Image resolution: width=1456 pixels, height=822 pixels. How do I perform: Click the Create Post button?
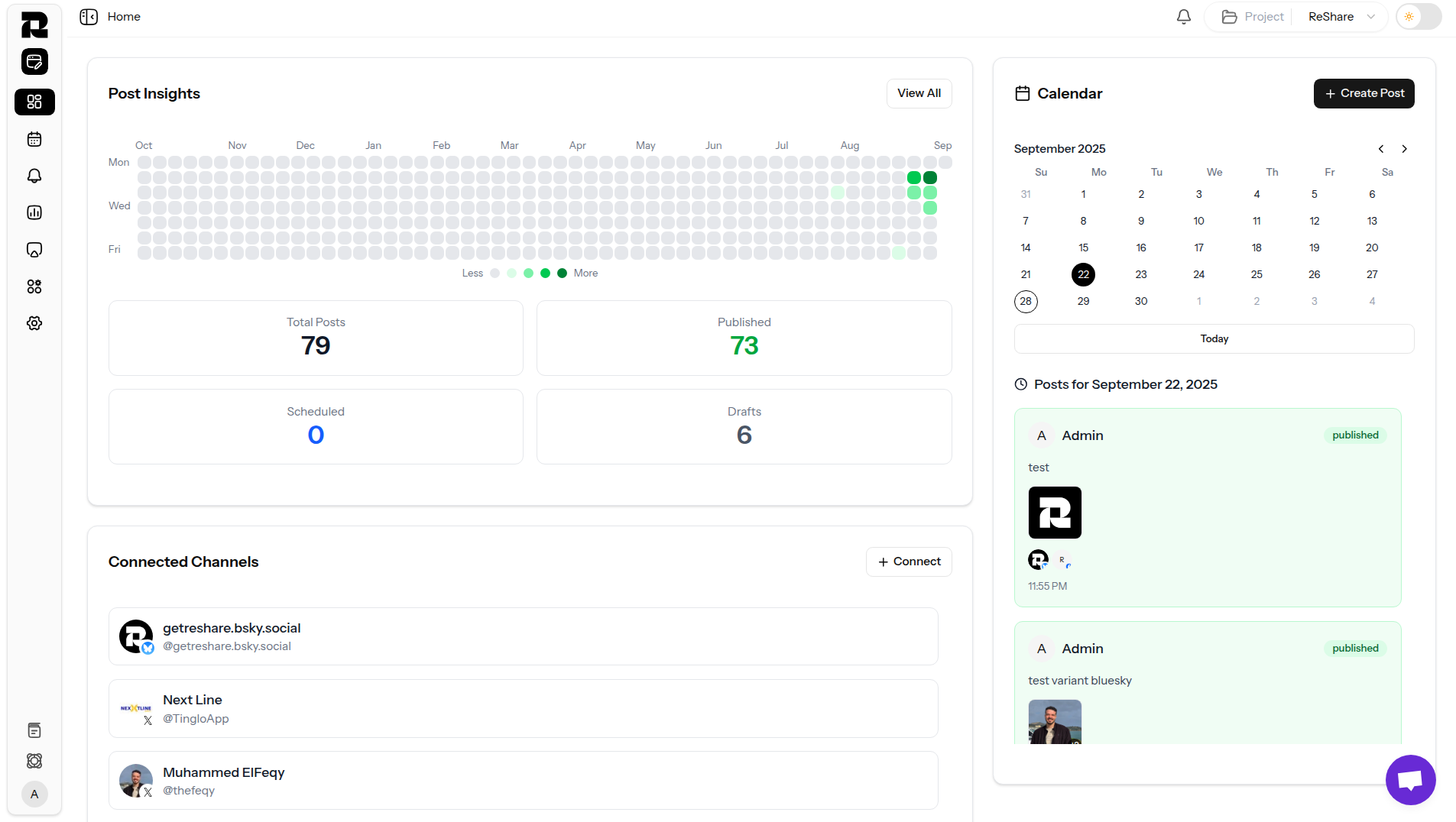(1364, 93)
